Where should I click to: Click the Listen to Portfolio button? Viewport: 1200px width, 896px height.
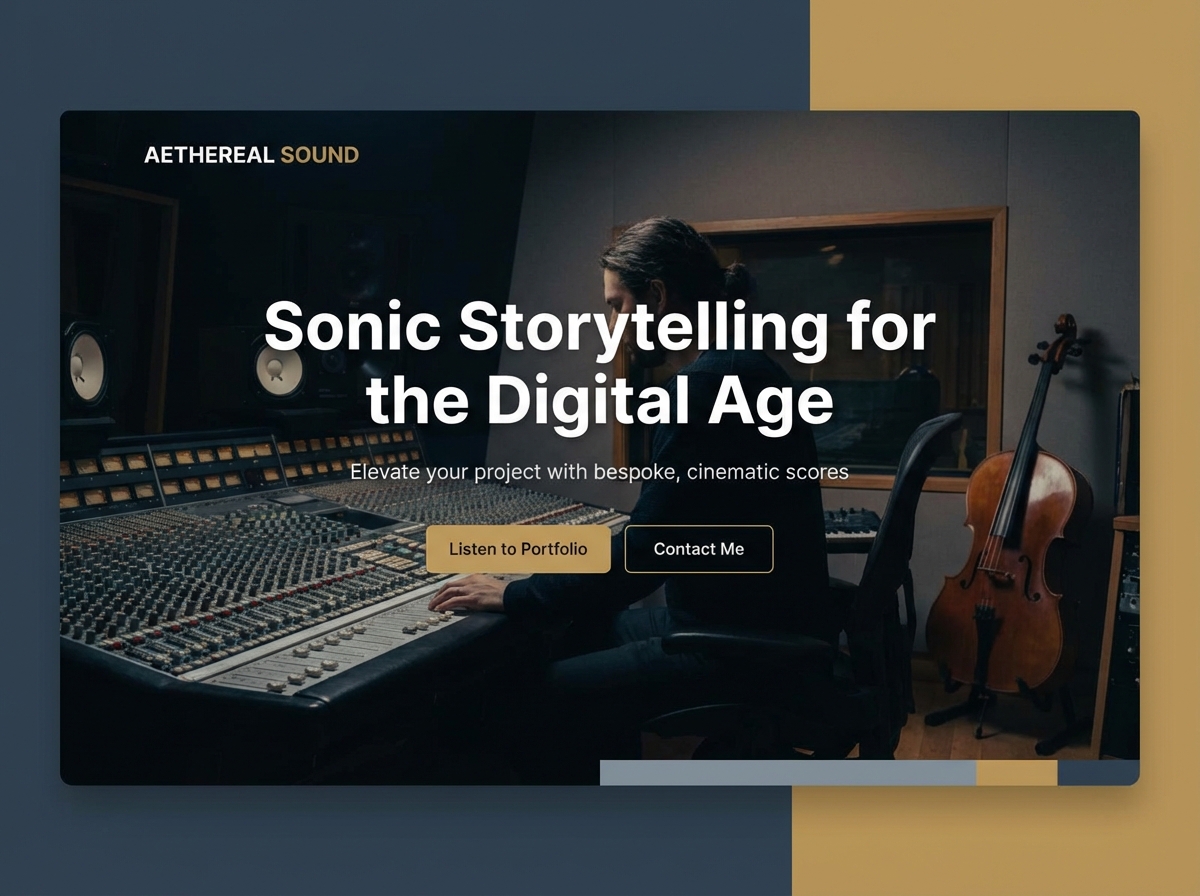[518, 549]
